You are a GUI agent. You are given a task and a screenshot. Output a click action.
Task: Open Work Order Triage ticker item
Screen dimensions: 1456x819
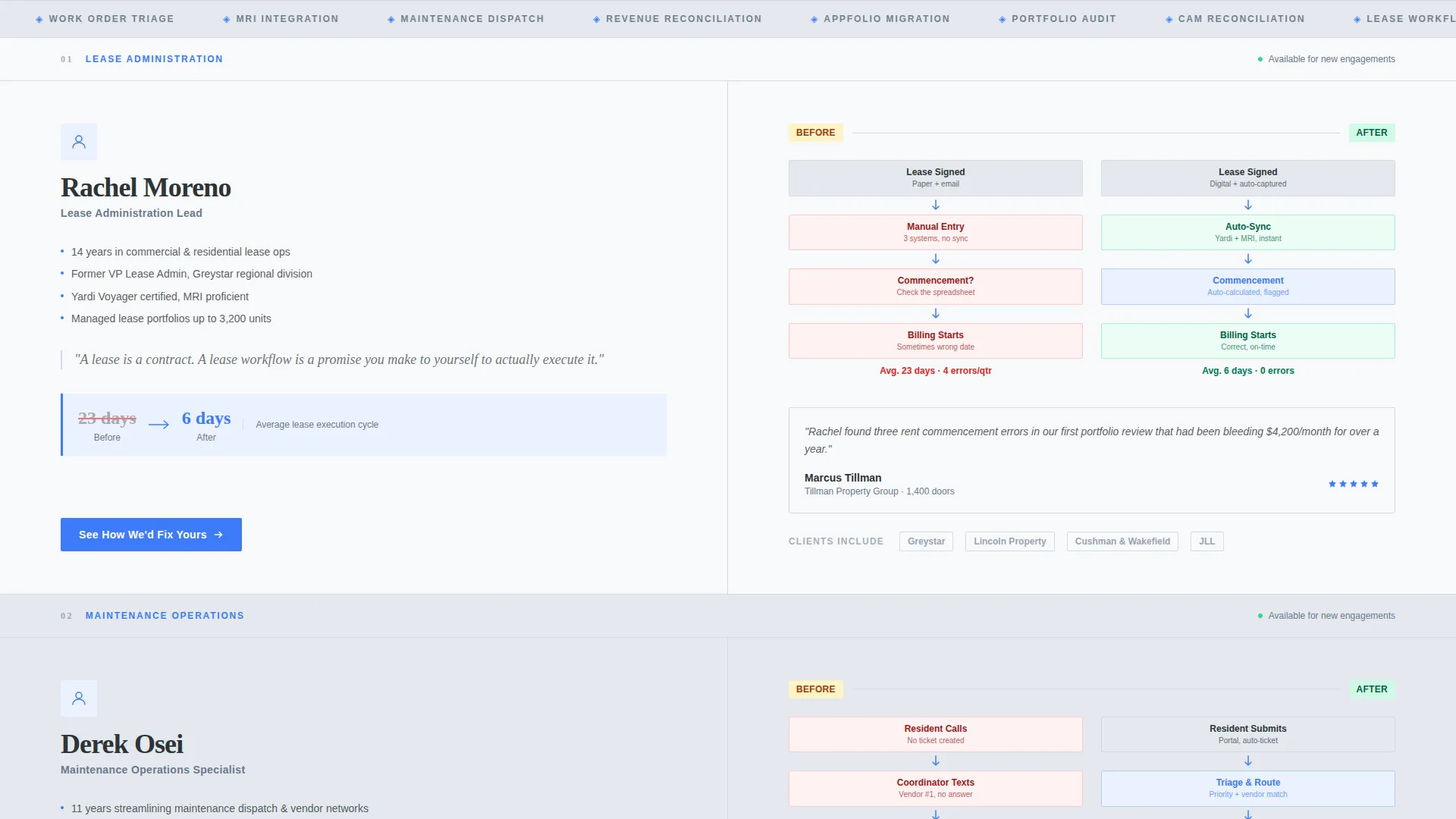(x=105, y=19)
